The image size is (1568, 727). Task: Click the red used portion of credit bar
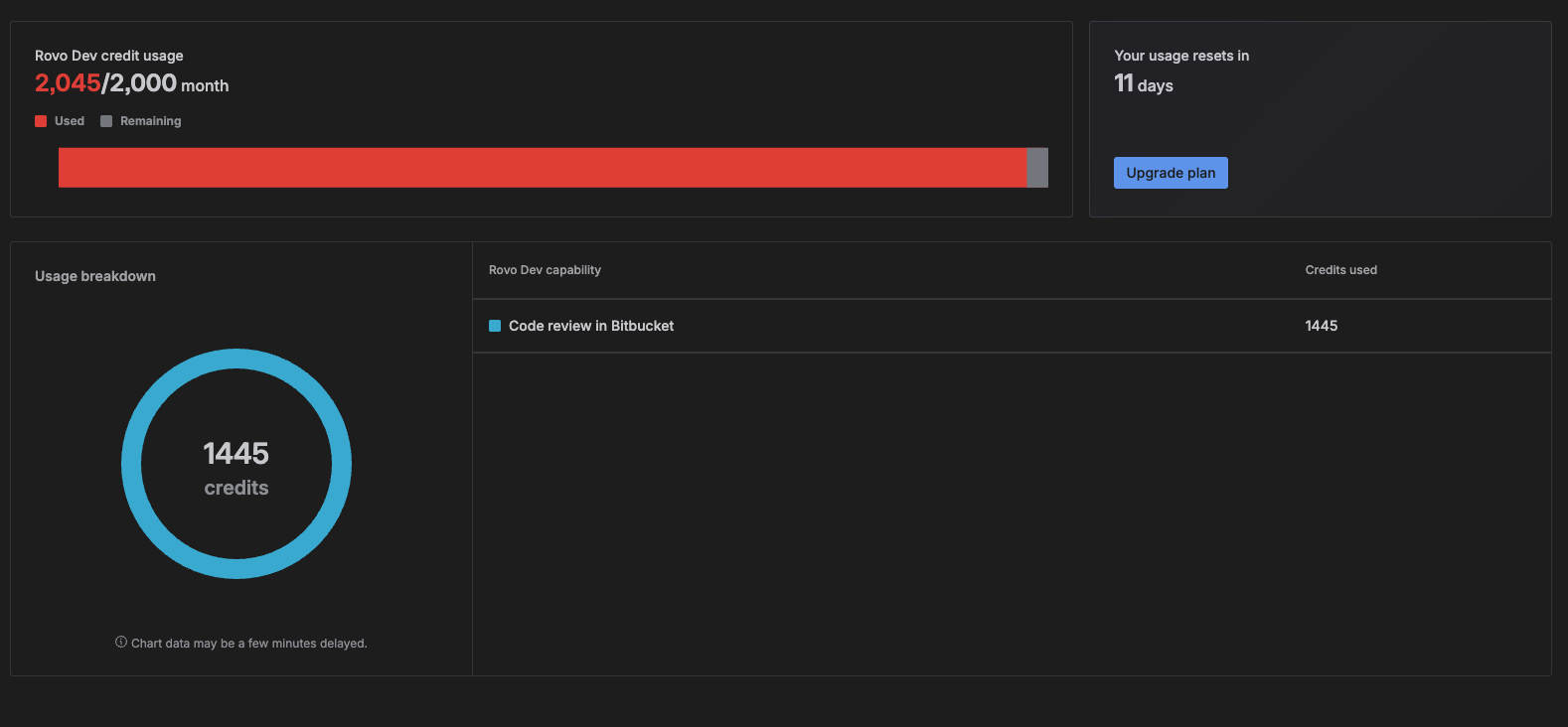coord(543,168)
